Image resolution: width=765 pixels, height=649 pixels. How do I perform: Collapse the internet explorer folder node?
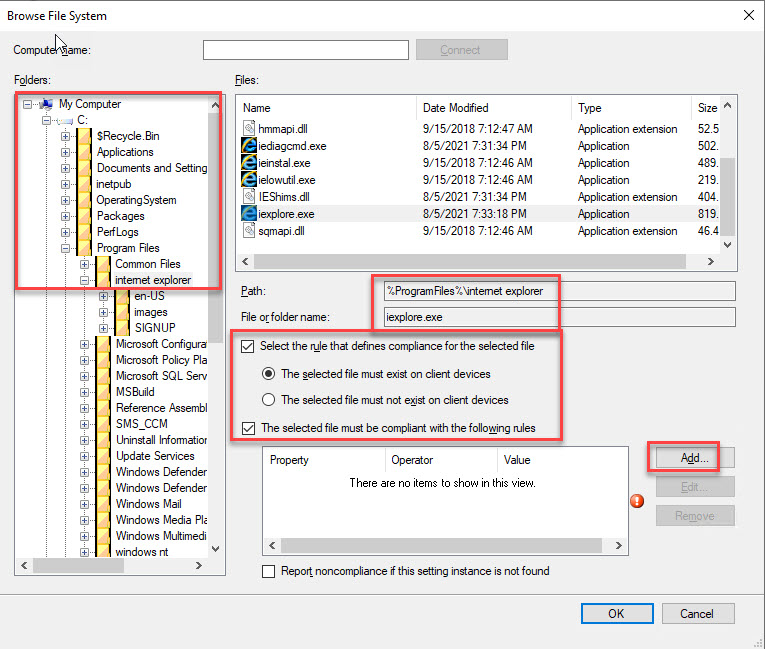pos(85,280)
